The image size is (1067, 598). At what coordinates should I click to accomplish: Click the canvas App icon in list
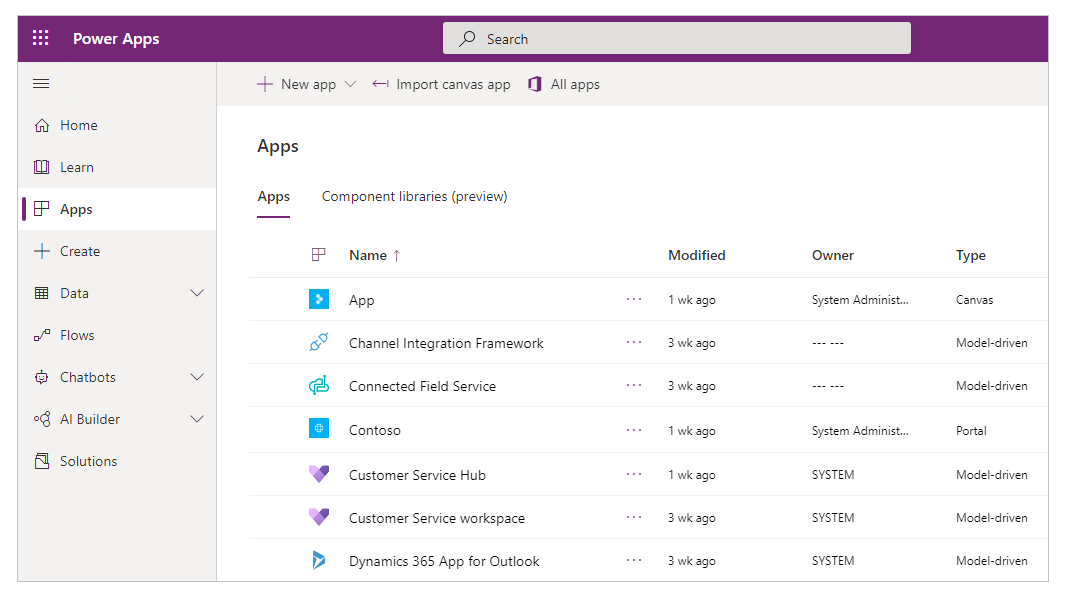tap(318, 299)
